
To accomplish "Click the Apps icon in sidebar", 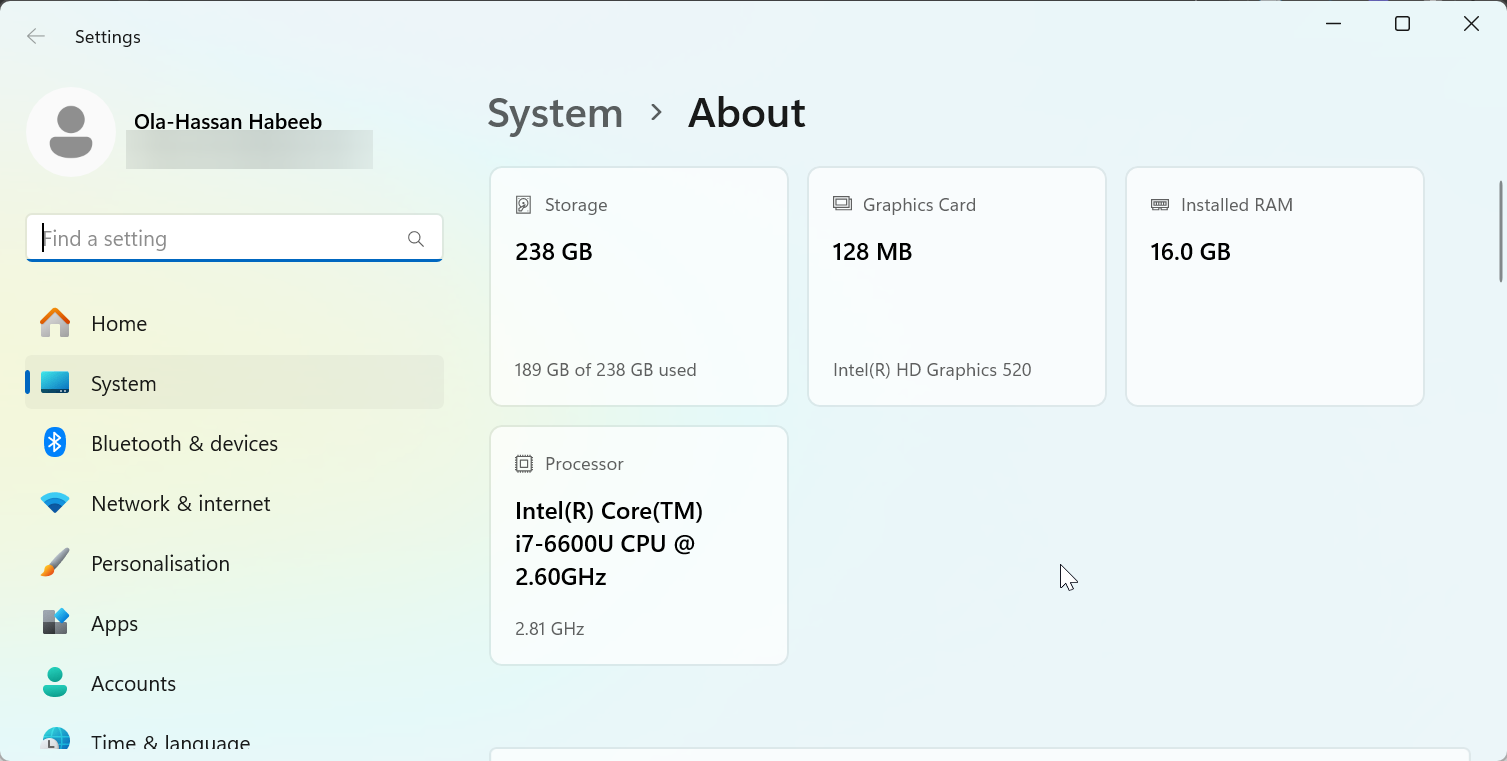I will pyautogui.click(x=55, y=623).
